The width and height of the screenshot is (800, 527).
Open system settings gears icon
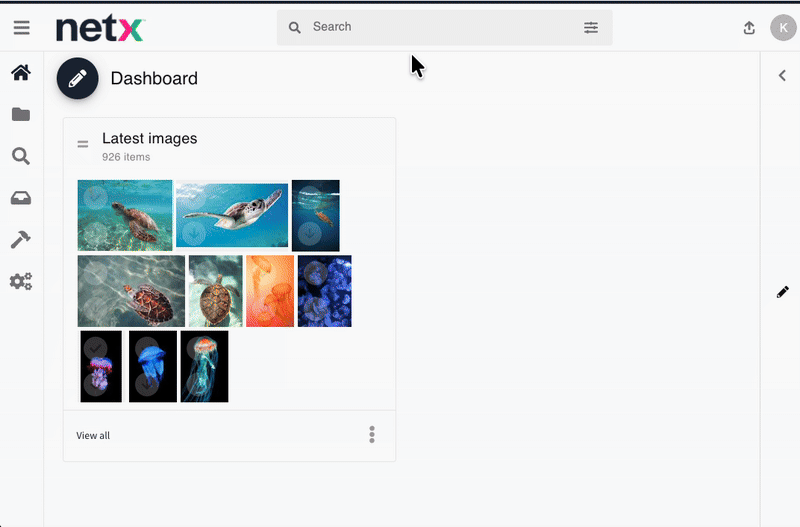(21, 281)
